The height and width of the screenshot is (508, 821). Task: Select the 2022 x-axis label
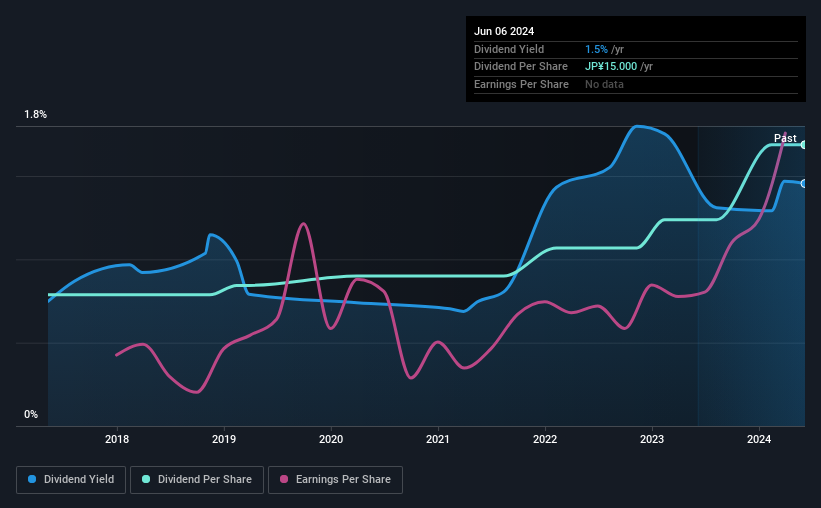545,439
